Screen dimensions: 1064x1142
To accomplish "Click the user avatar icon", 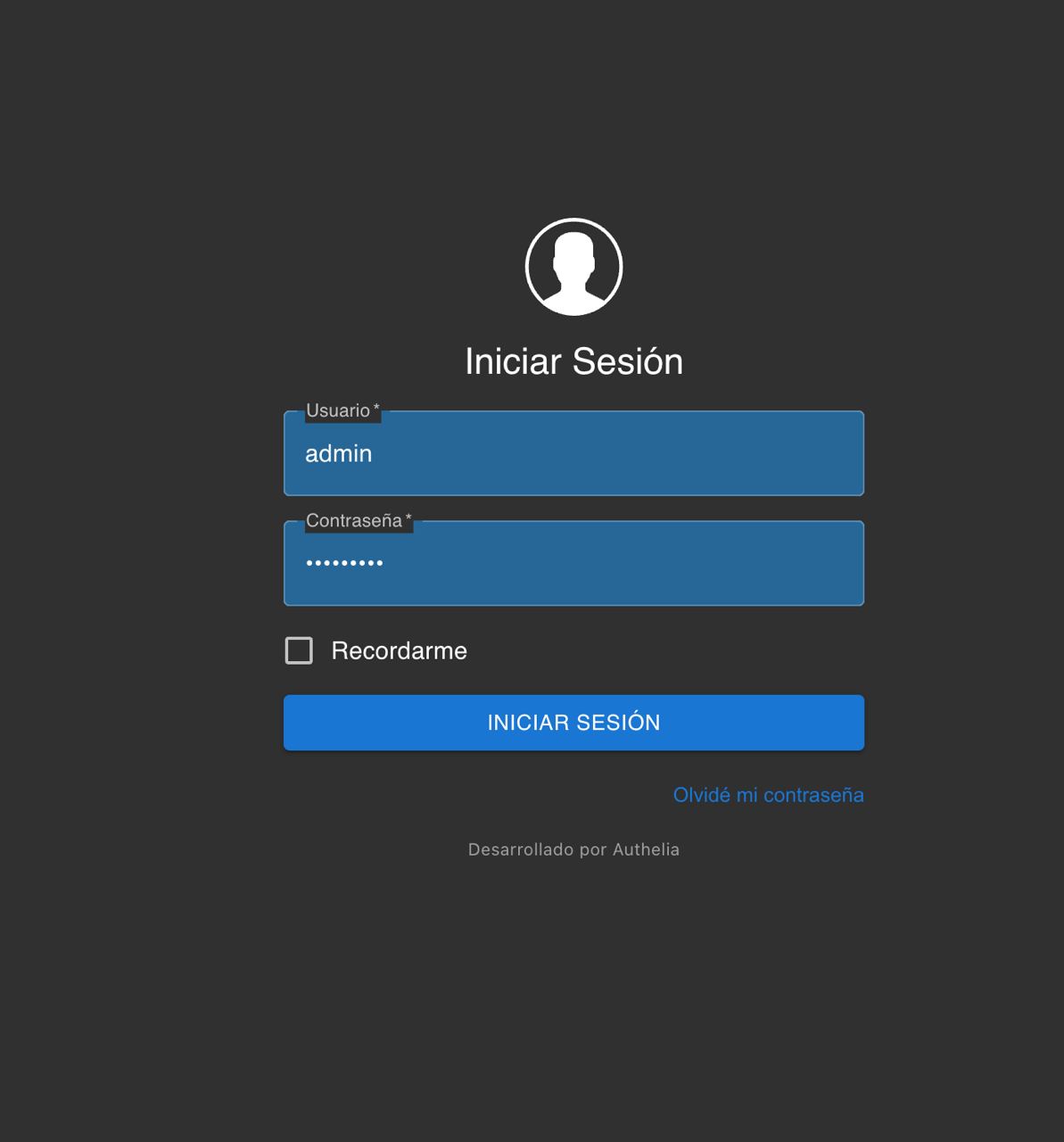I will point(573,267).
